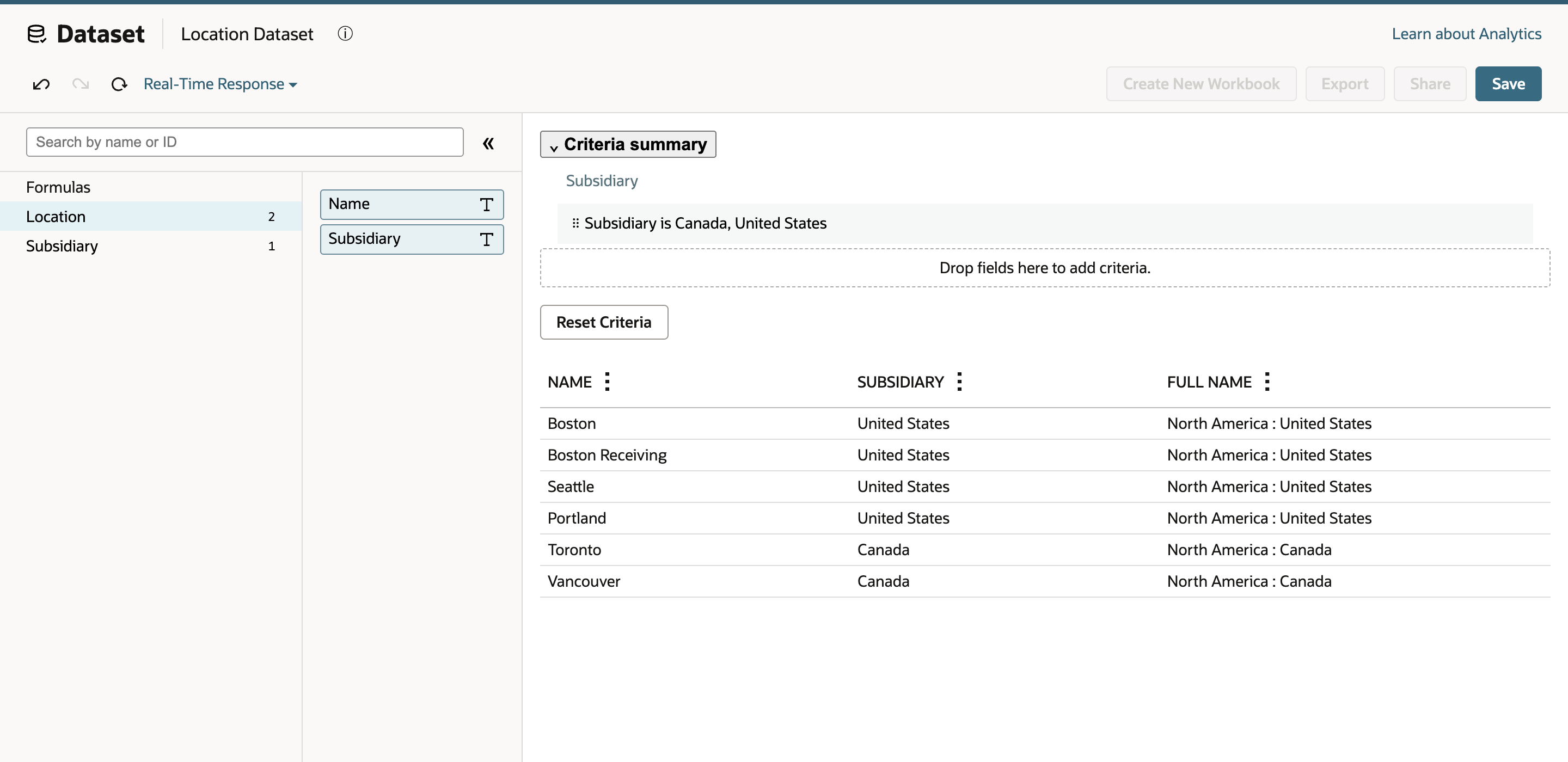Open the FULL NAME column options menu
Image resolution: width=1568 pixels, height=762 pixels.
[x=1267, y=382]
